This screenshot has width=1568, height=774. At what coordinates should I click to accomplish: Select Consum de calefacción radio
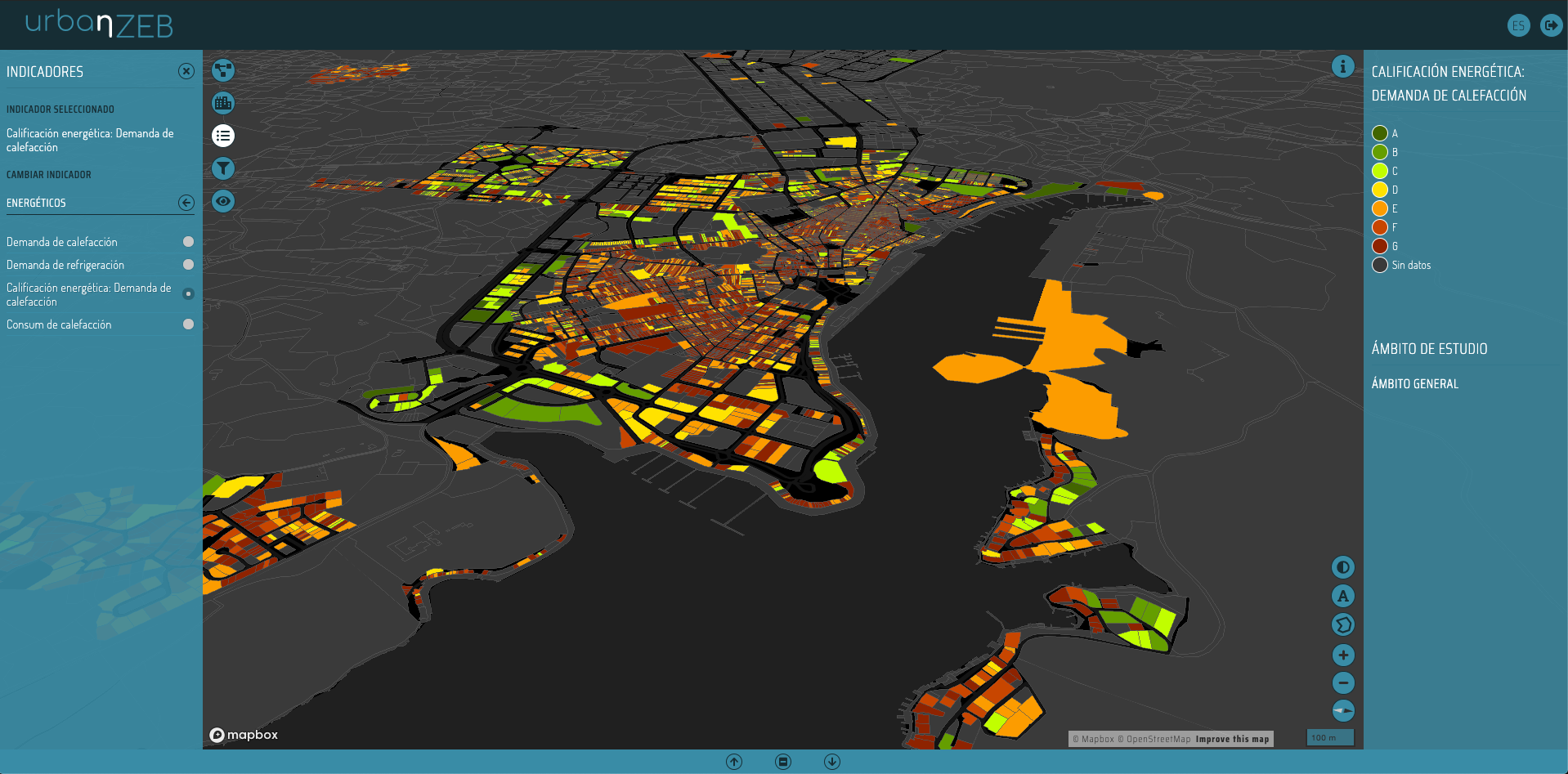(189, 324)
